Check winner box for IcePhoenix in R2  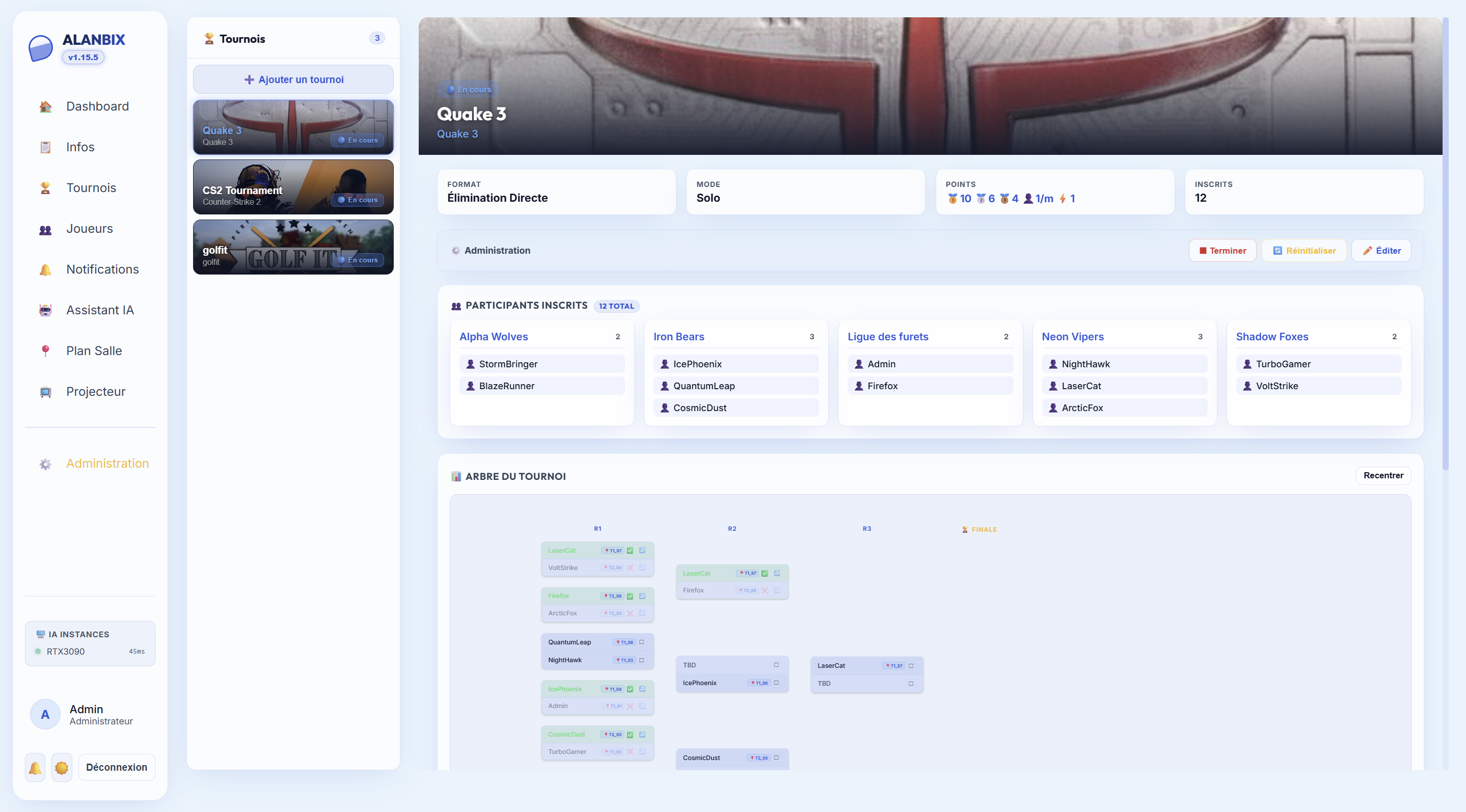[x=776, y=683]
